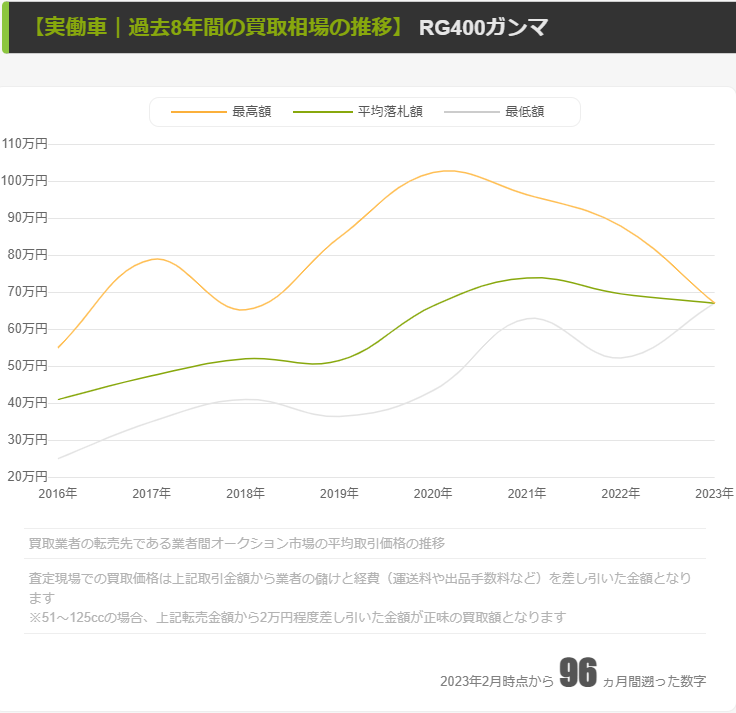Click the orange line's 2020 peak
Image resolution: width=736 pixels, height=713 pixels.
coord(446,171)
